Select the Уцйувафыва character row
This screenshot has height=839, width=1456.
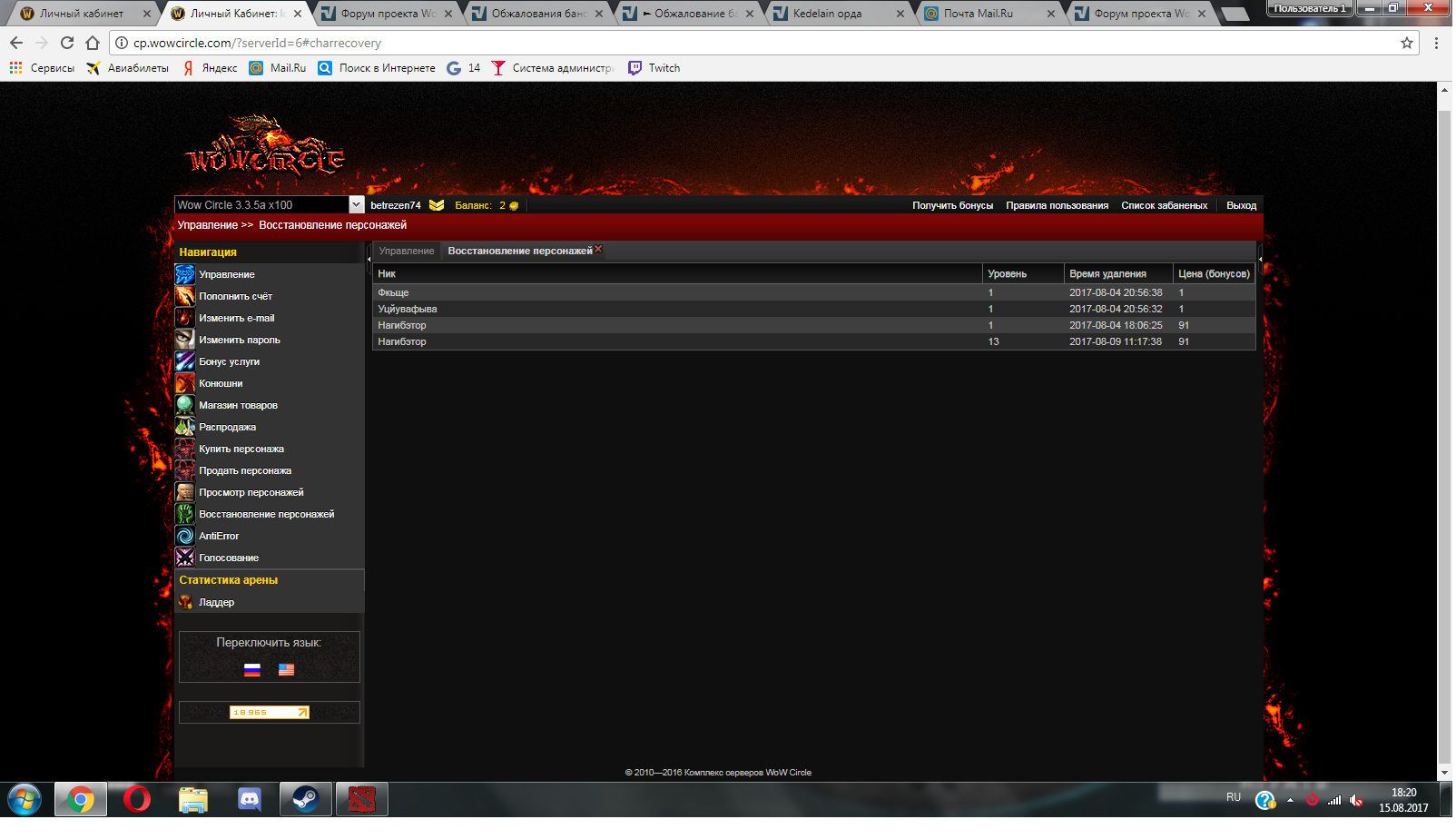[x=814, y=309]
